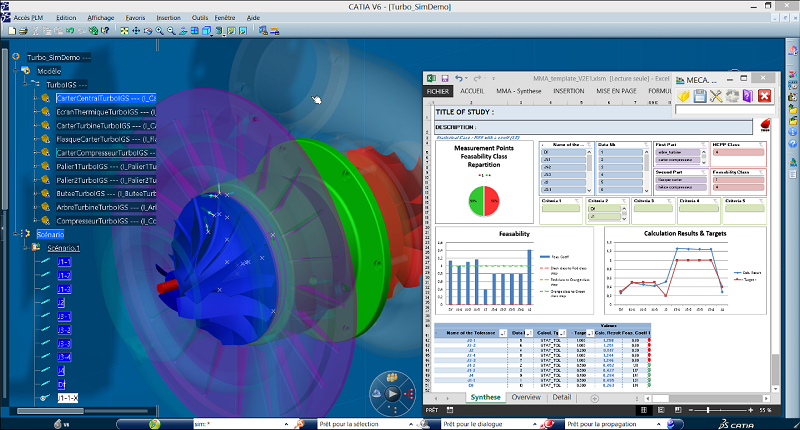Select the Pan view tool icon
The width and height of the screenshot is (800, 430).
137,31
